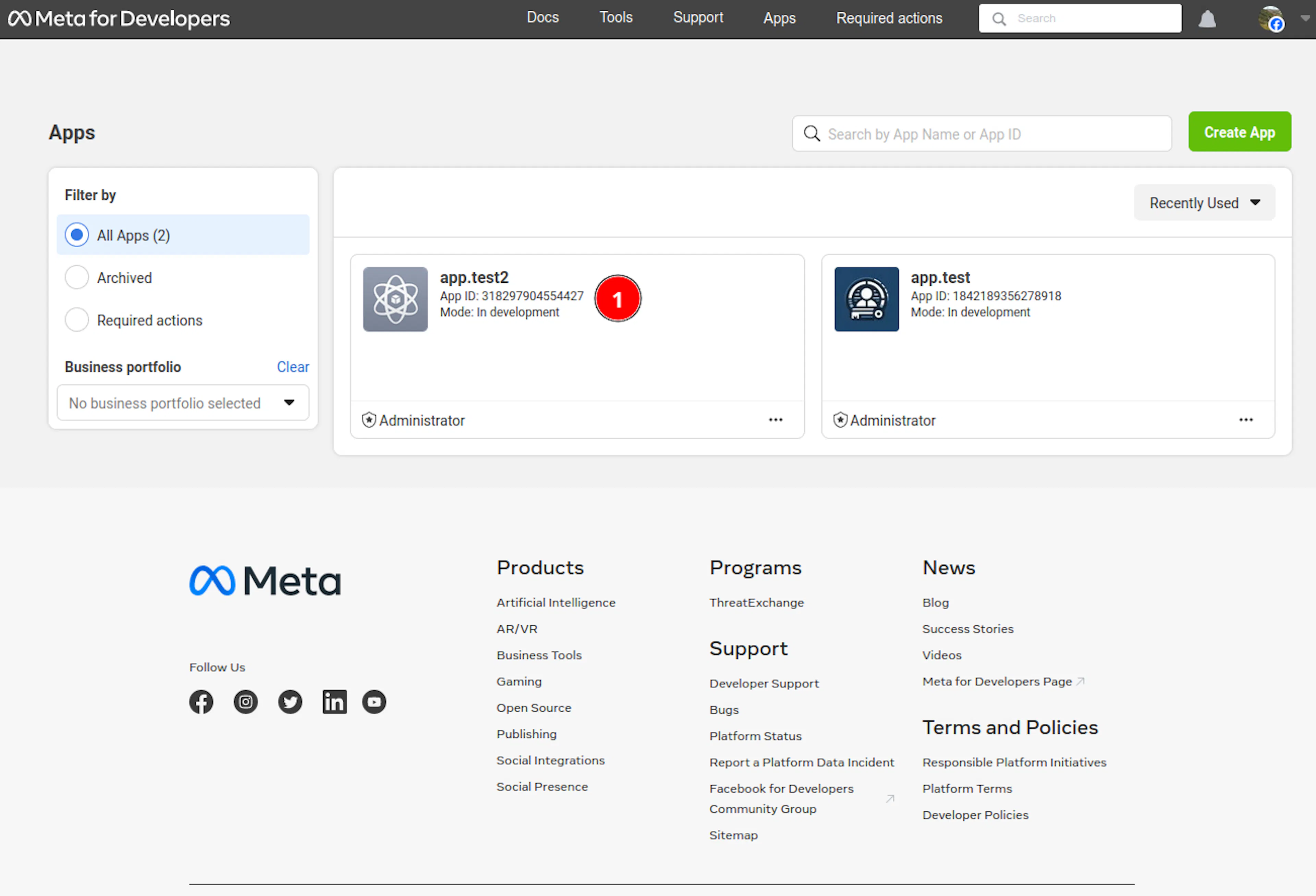Open the Support menu in header
Screen dimensions: 1316x896
[x=698, y=17]
